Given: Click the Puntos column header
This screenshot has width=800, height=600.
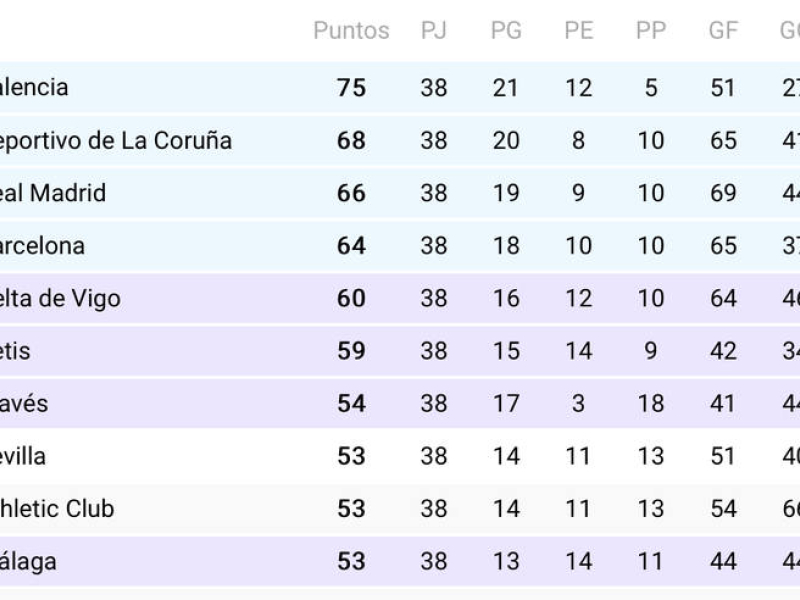Looking at the screenshot, I should (351, 30).
